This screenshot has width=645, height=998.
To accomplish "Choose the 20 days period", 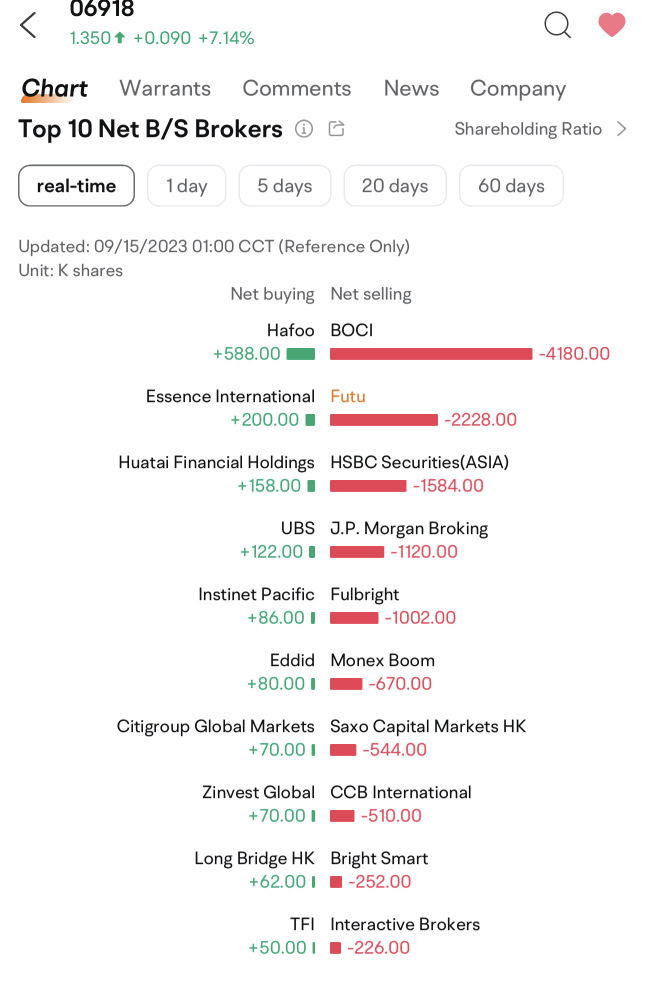I will [x=395, y=186].
